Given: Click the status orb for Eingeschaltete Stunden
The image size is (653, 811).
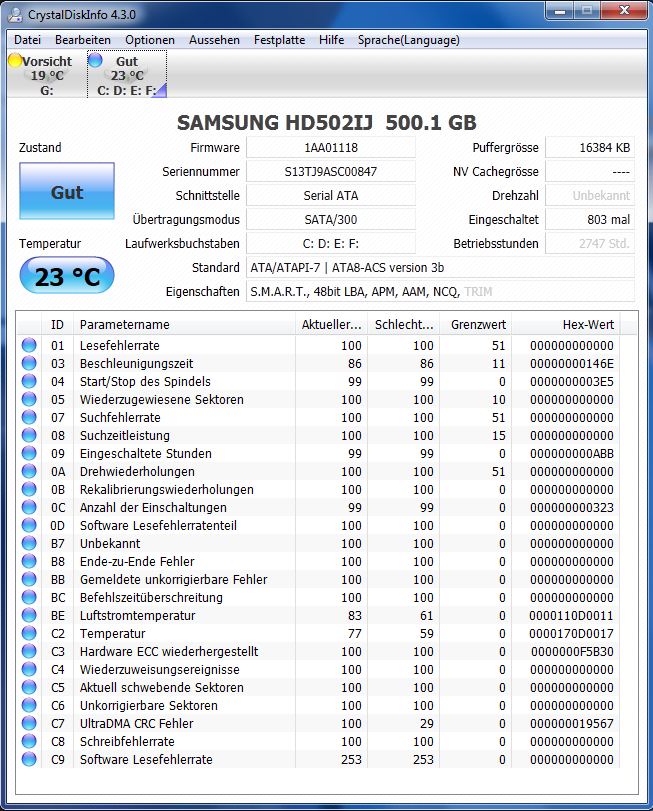Looking at the screenshot, I should (x=29, y=453).
